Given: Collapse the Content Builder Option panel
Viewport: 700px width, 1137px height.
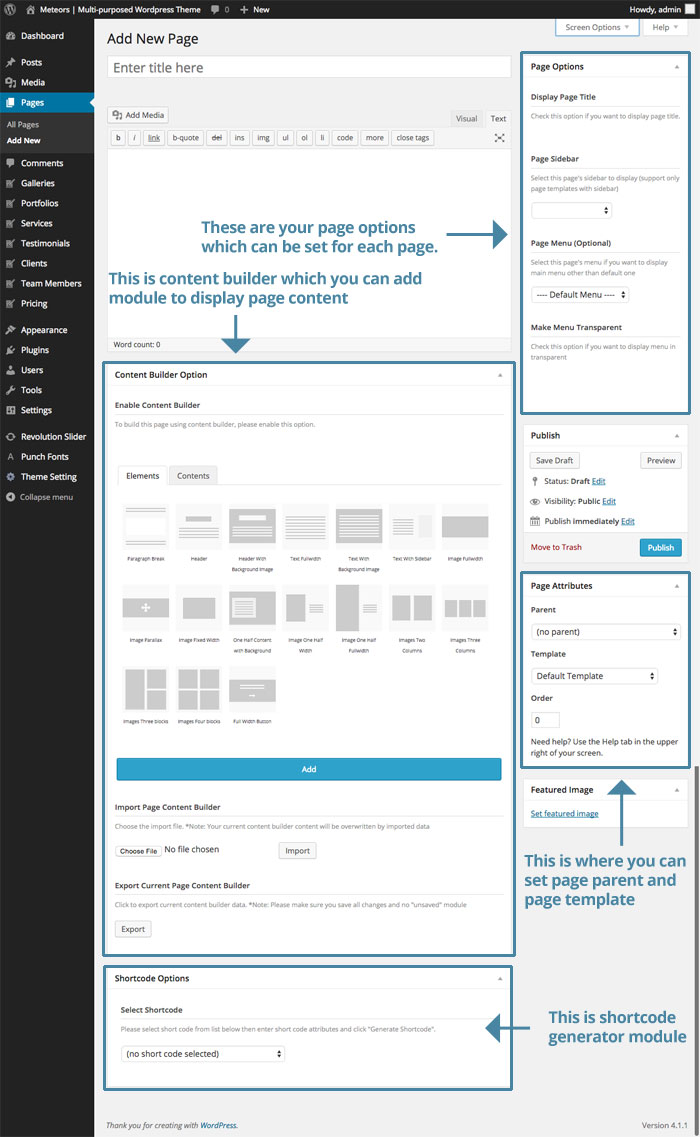Looking at the screenshot, I should click(500, 375).
